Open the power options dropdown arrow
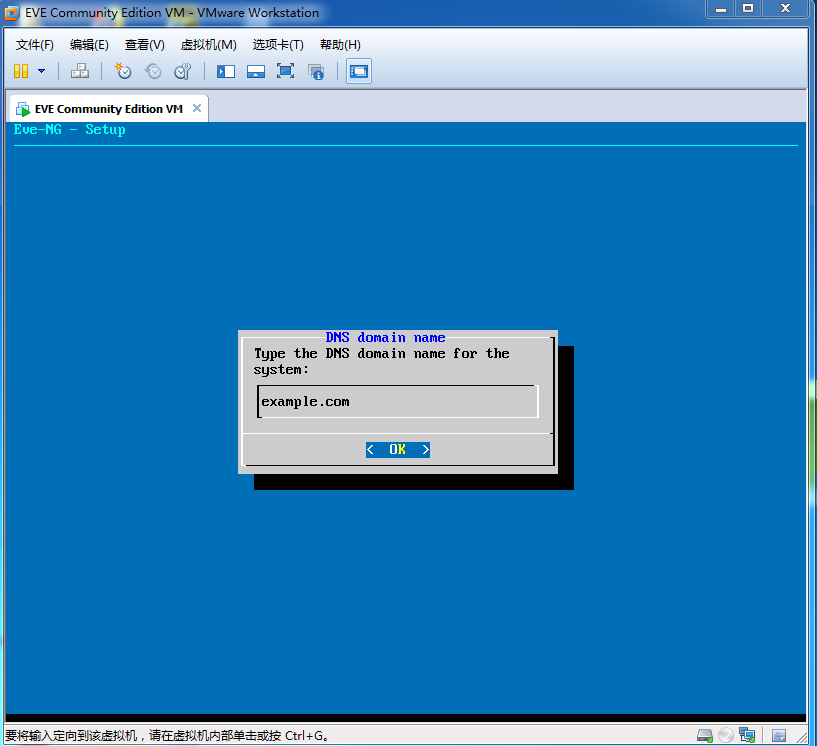Image resolution: width=817 pixels, height=746 pixels. [42, 71]
